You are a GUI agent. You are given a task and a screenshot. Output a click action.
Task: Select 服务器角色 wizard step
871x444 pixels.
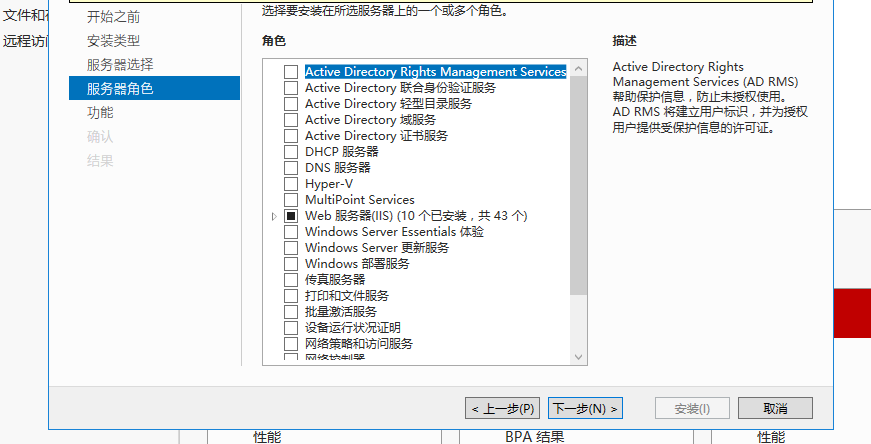[154, 88]
